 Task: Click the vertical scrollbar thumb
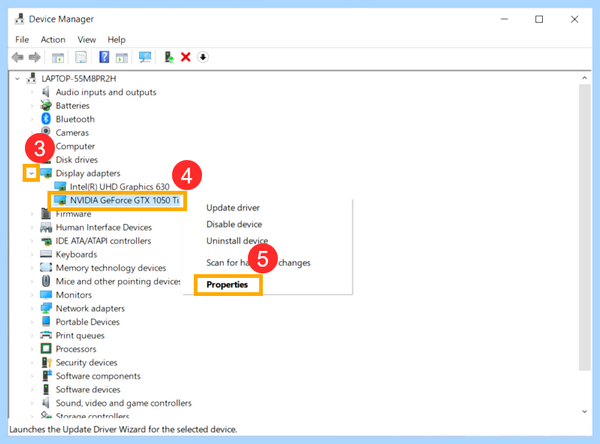[585, 227]
